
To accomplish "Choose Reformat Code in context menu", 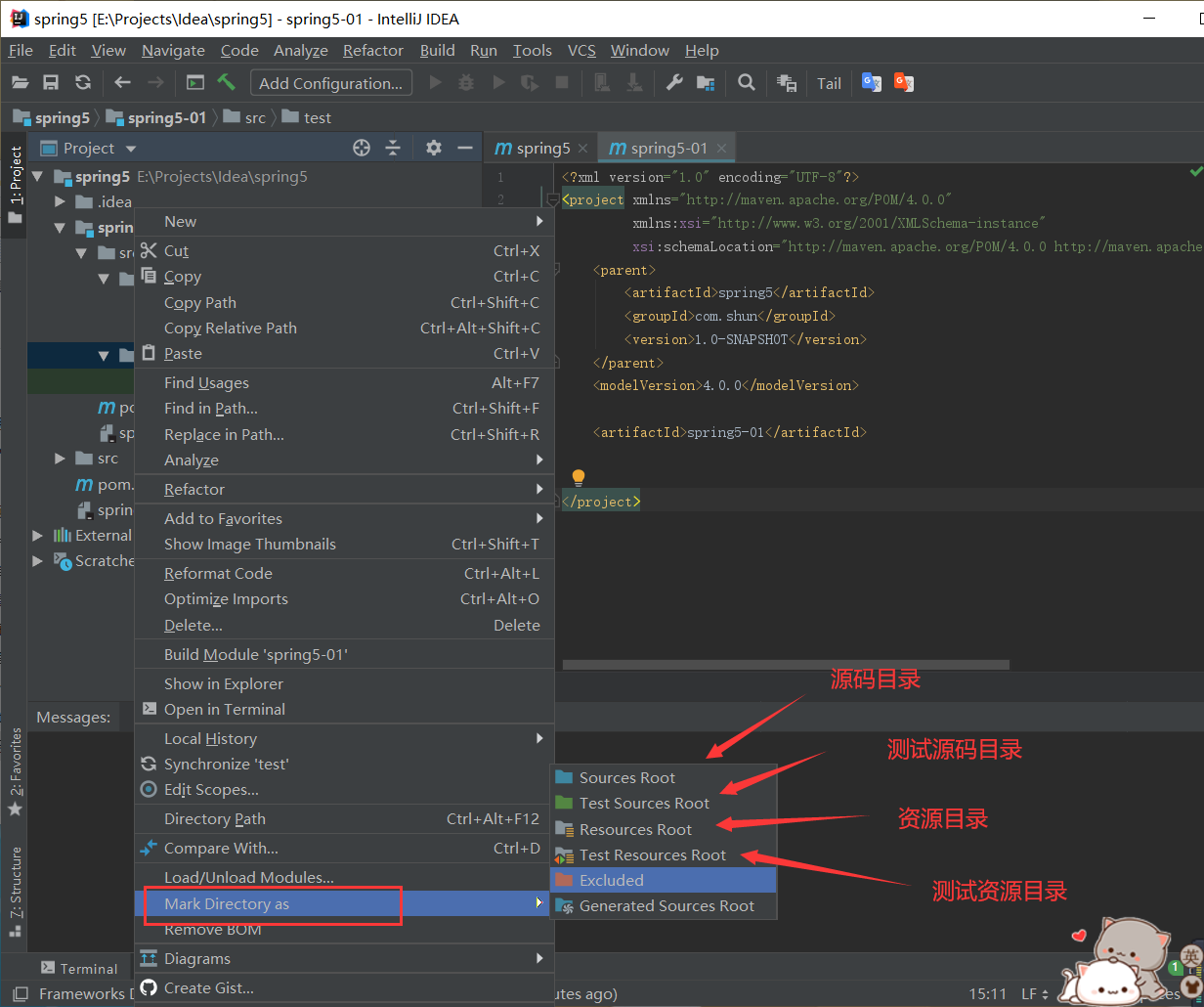I will coord(344,573).
